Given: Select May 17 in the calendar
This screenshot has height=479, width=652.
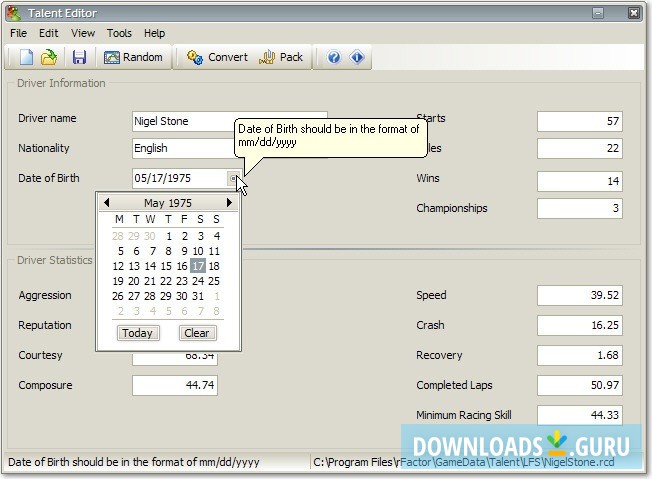Looking at the screenshot, I should click(198, 266).
